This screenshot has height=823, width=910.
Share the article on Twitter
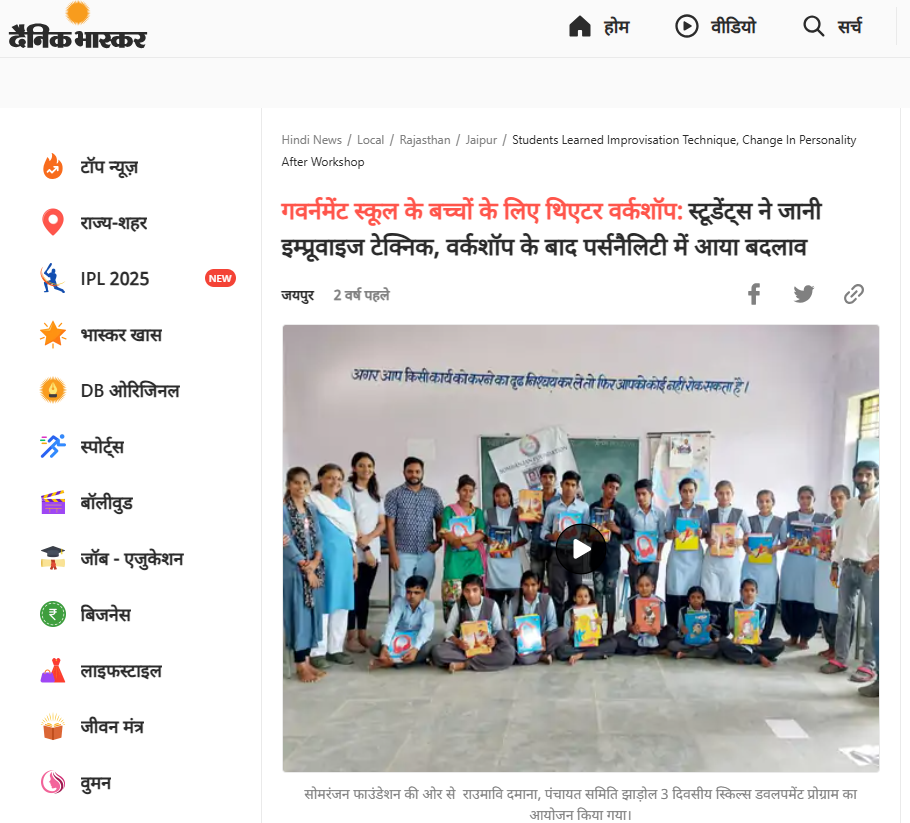[804, 294]
